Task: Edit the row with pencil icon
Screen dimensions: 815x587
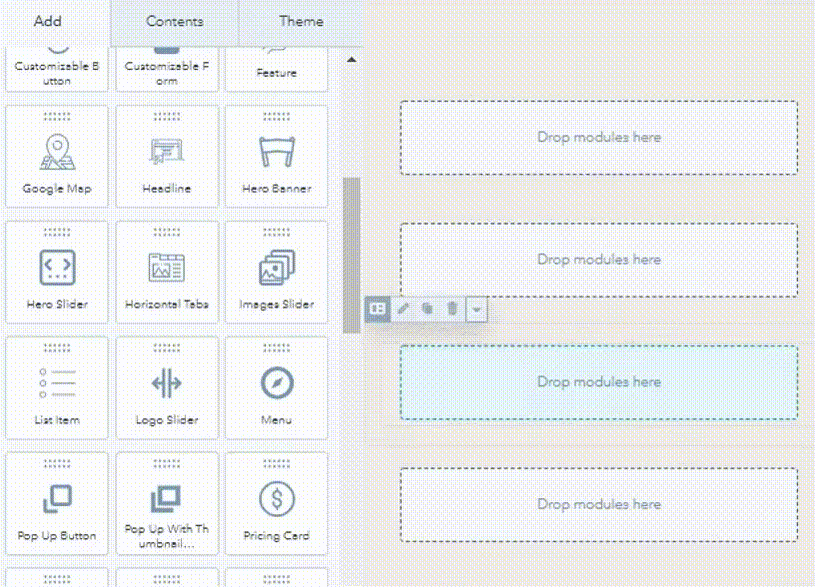Action: tap(403, 309)
